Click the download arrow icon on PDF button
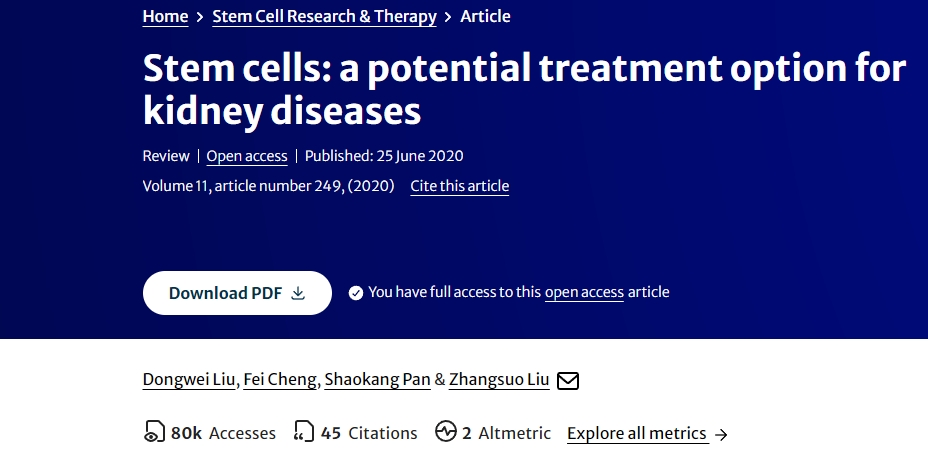This screenshot has width=928, height=463. coord(297,293)
